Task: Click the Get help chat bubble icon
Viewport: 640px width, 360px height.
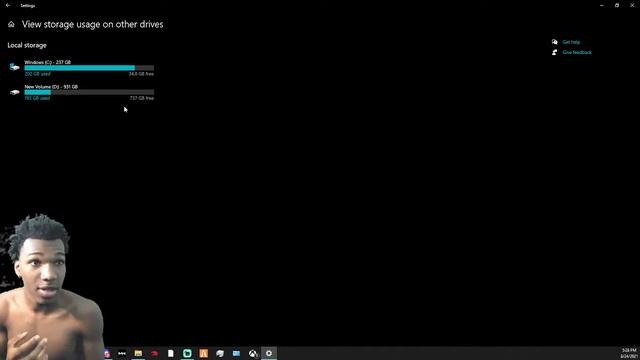Action: click(554, 42)
